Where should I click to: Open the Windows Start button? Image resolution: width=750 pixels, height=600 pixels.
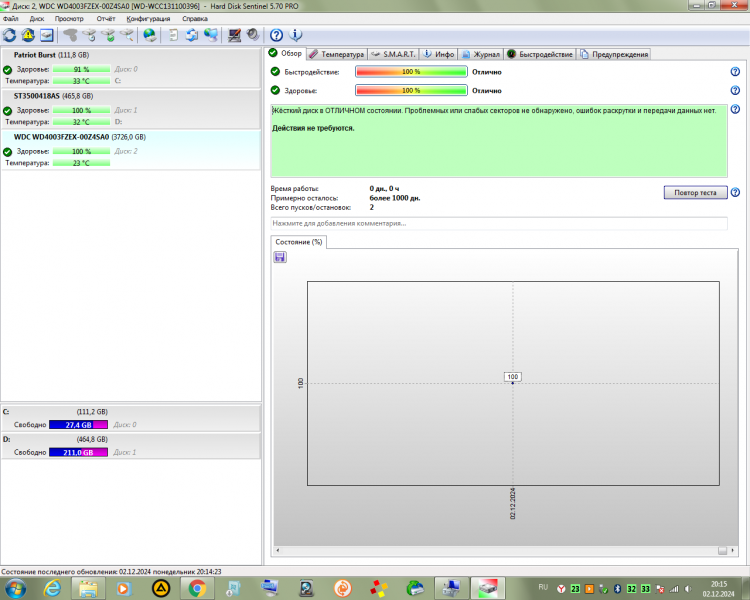[15, 588]
